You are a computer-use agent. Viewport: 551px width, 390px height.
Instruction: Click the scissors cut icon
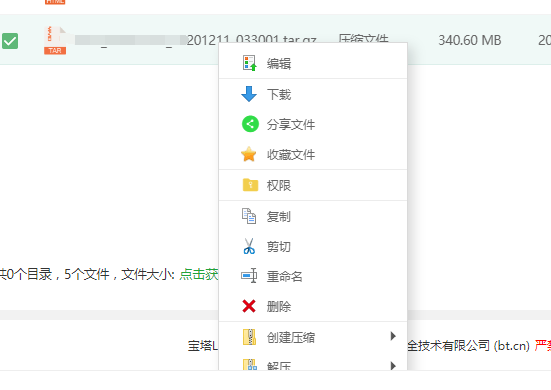[x=249, y=246]
